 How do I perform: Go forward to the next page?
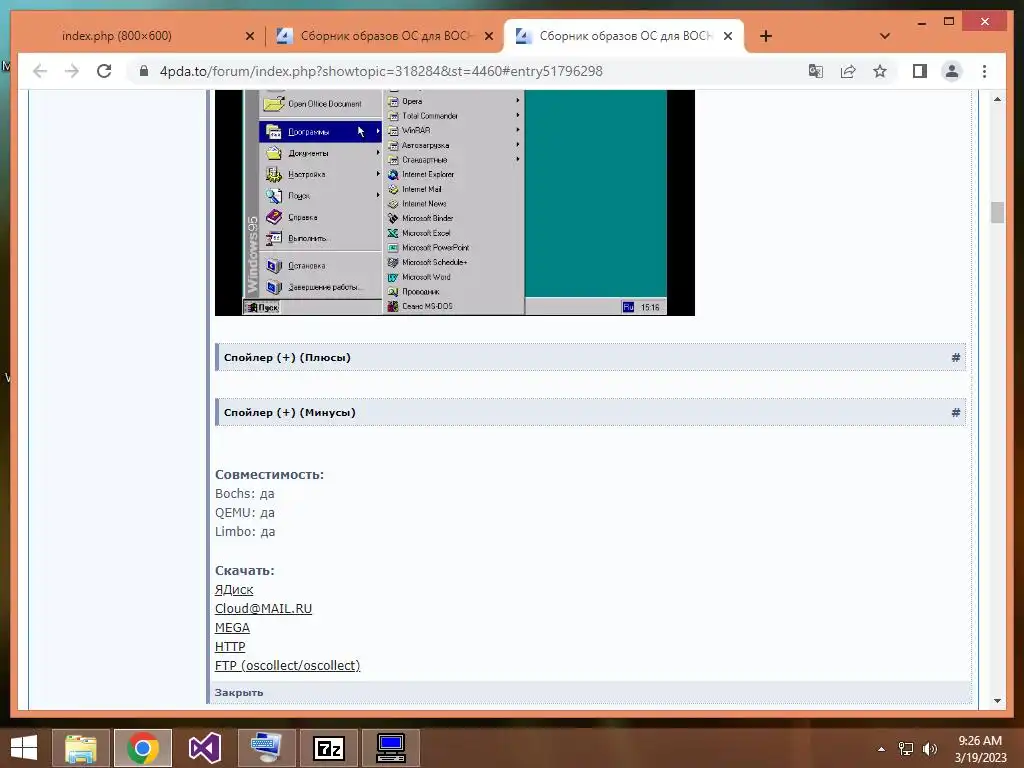(x=71, y=71)
